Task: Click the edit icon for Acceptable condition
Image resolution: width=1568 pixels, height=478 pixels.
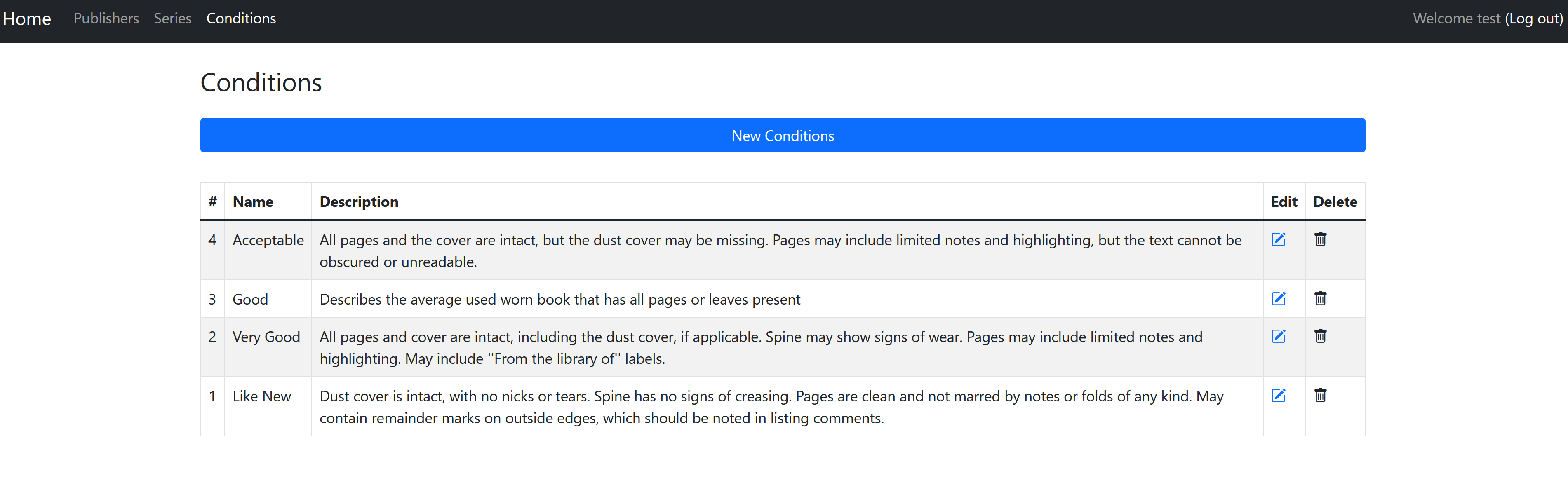Action: pos(1278,239)
